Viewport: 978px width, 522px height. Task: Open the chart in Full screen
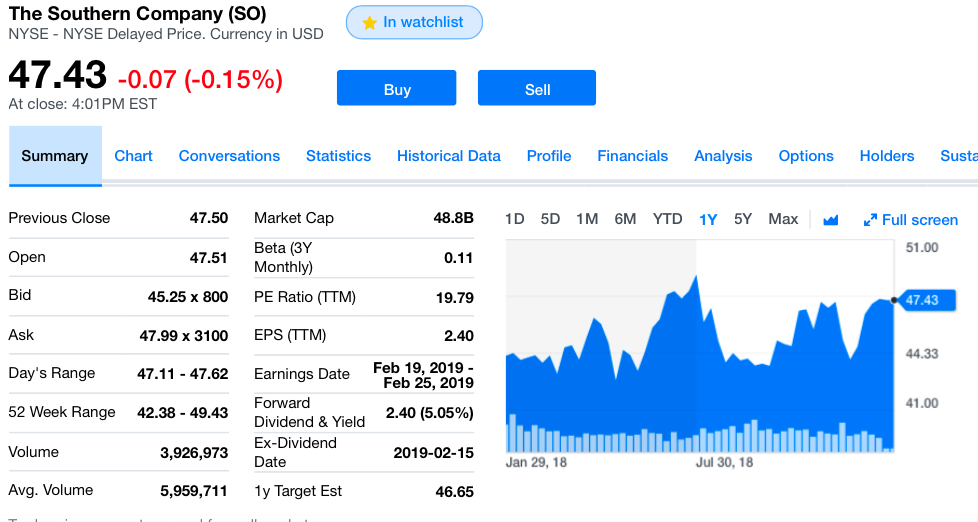pos(910,220)
